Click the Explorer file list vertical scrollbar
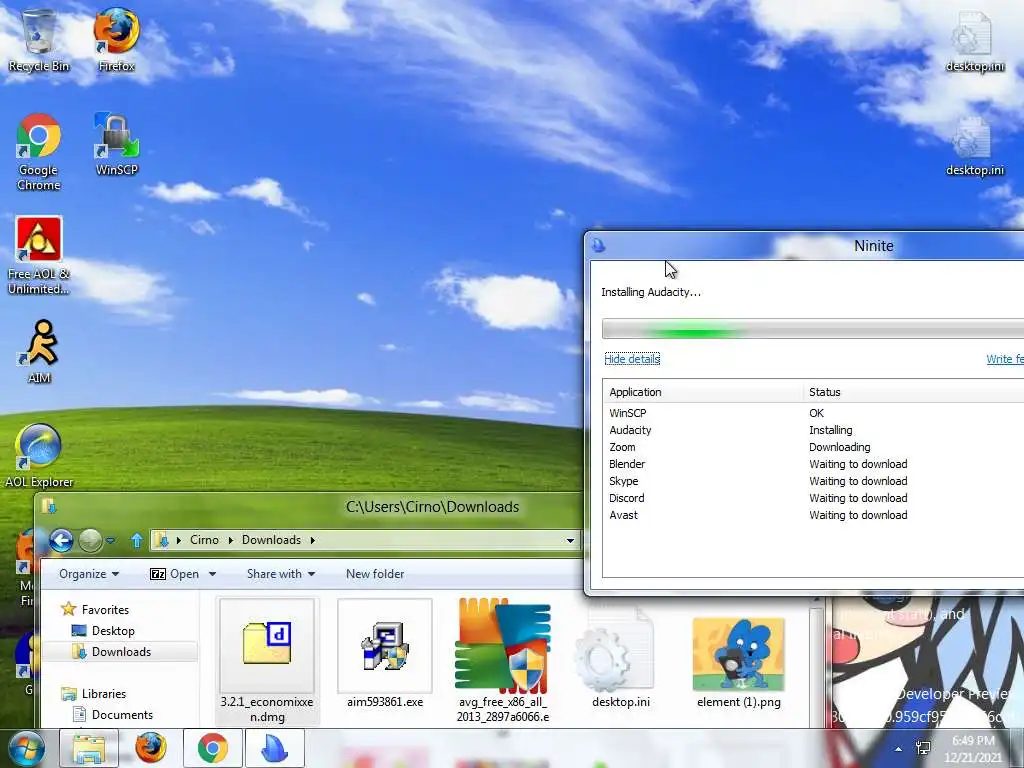The image size is (1024, 768). coord(816,661)
